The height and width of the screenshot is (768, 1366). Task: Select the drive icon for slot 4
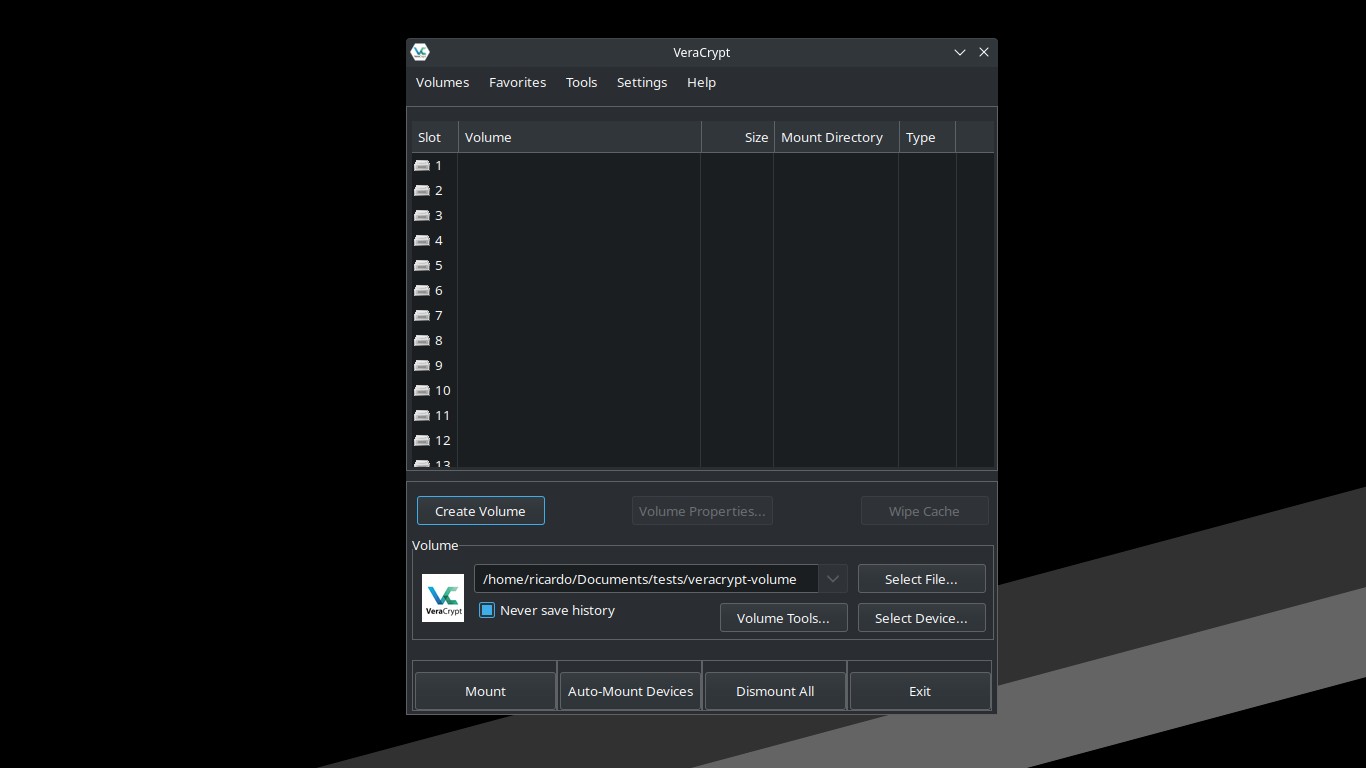422,240
